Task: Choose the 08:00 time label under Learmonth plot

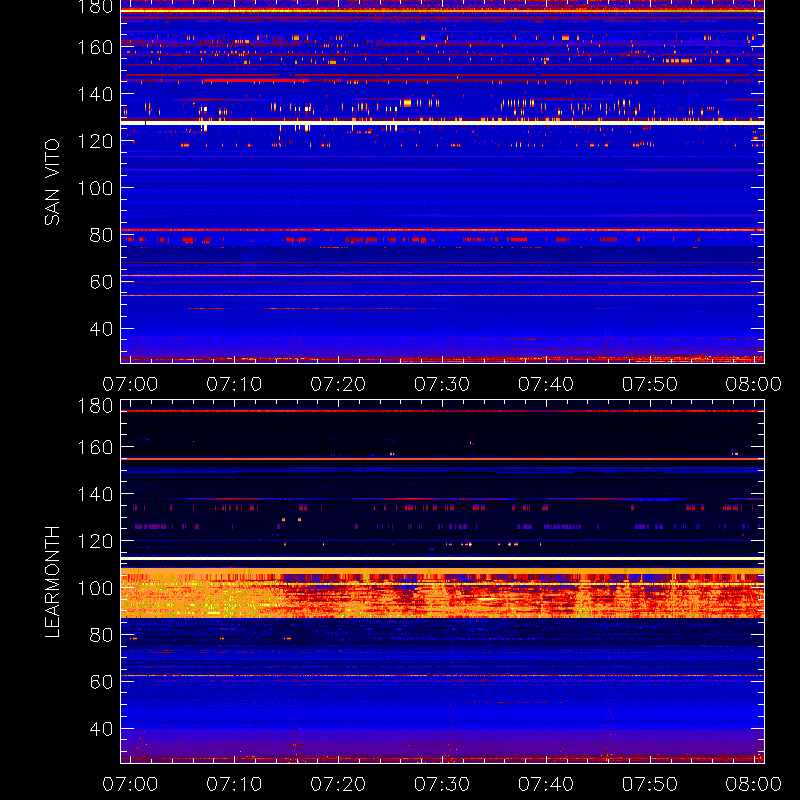Action: [754, 784]
